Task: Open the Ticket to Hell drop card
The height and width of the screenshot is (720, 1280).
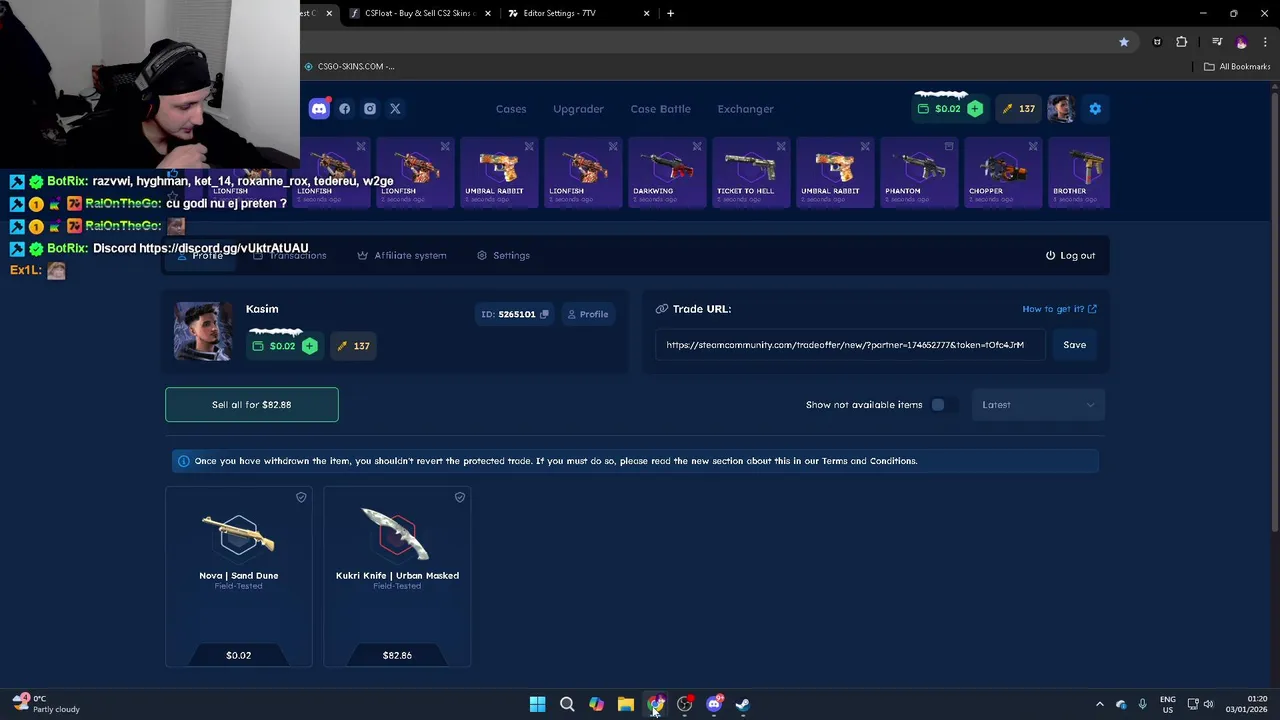Action: 749,172
